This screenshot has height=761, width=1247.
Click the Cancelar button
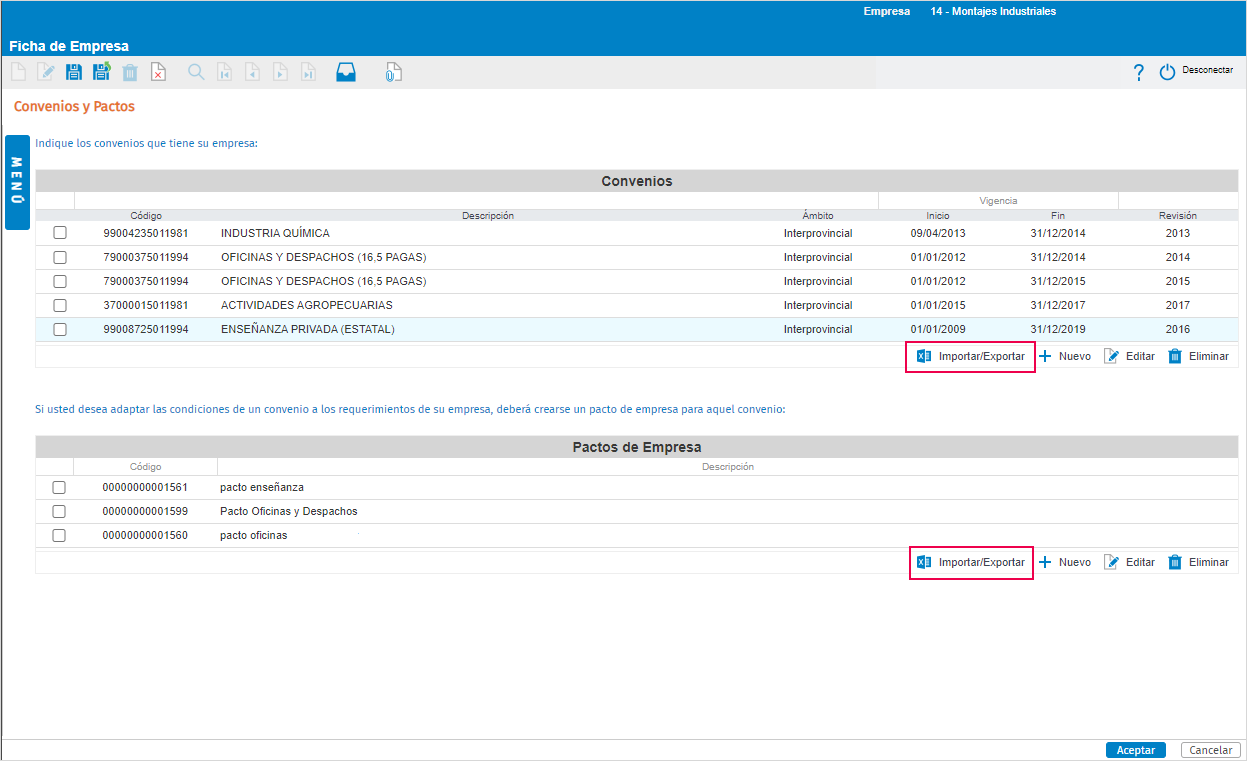click(1210, 750)
